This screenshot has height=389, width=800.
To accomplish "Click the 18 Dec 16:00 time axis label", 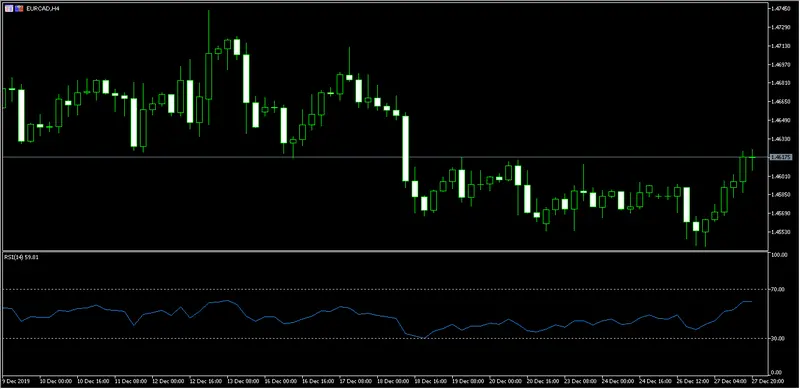I will click(430, 381).
